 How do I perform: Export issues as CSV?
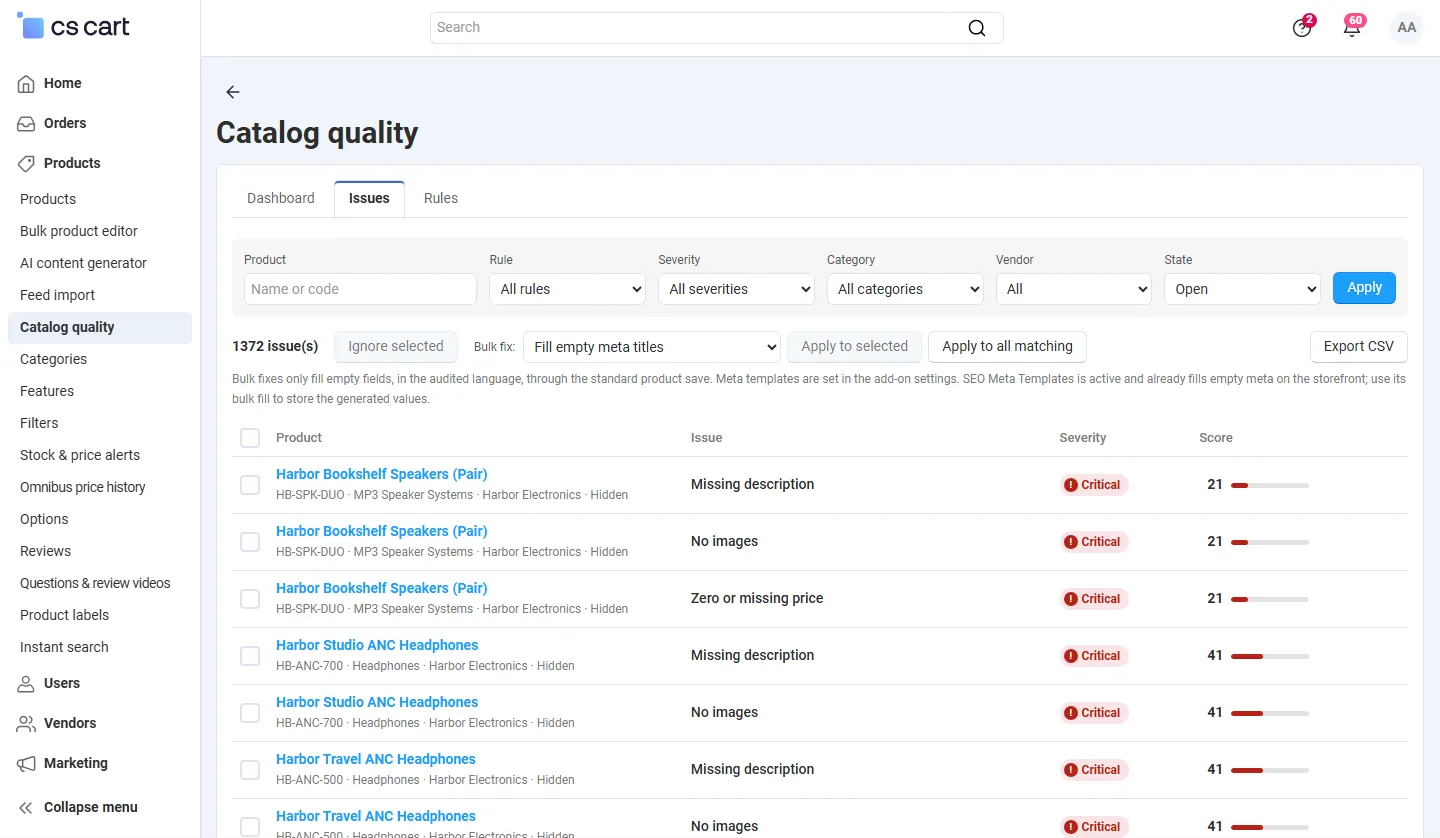click(x=1358, y=347)
